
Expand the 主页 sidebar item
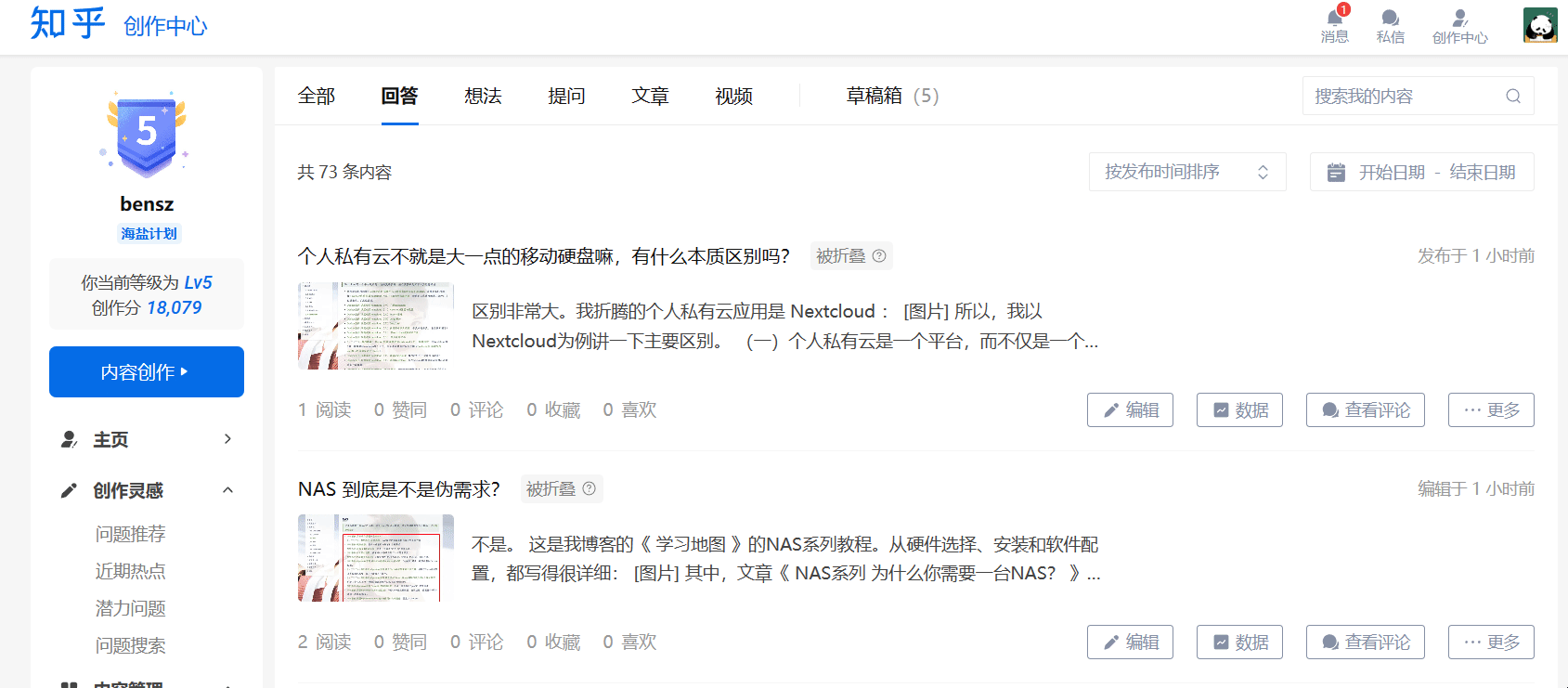(x=227, y=439)
